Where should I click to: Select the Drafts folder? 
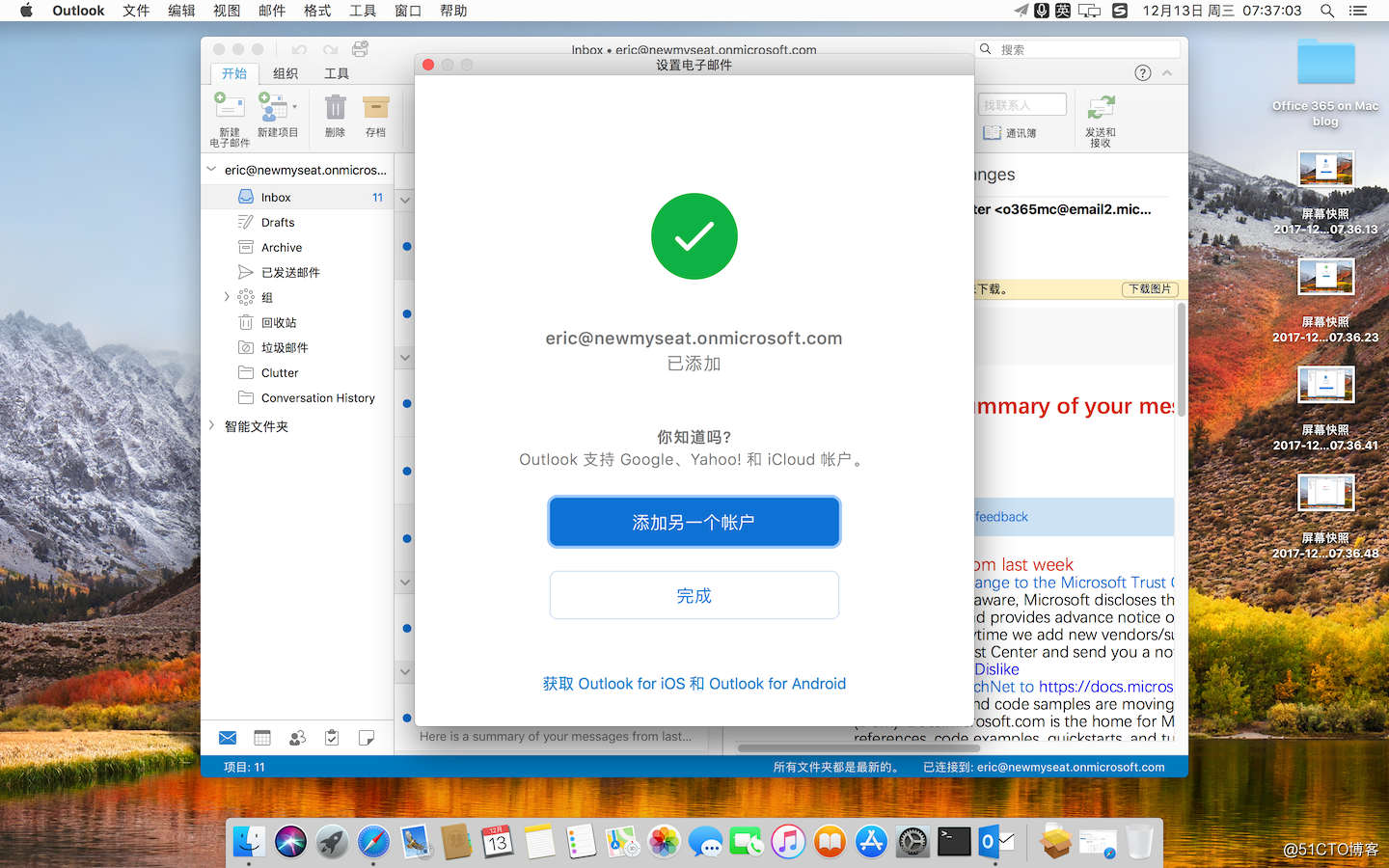pyautogui.click(x=297, y=222)
